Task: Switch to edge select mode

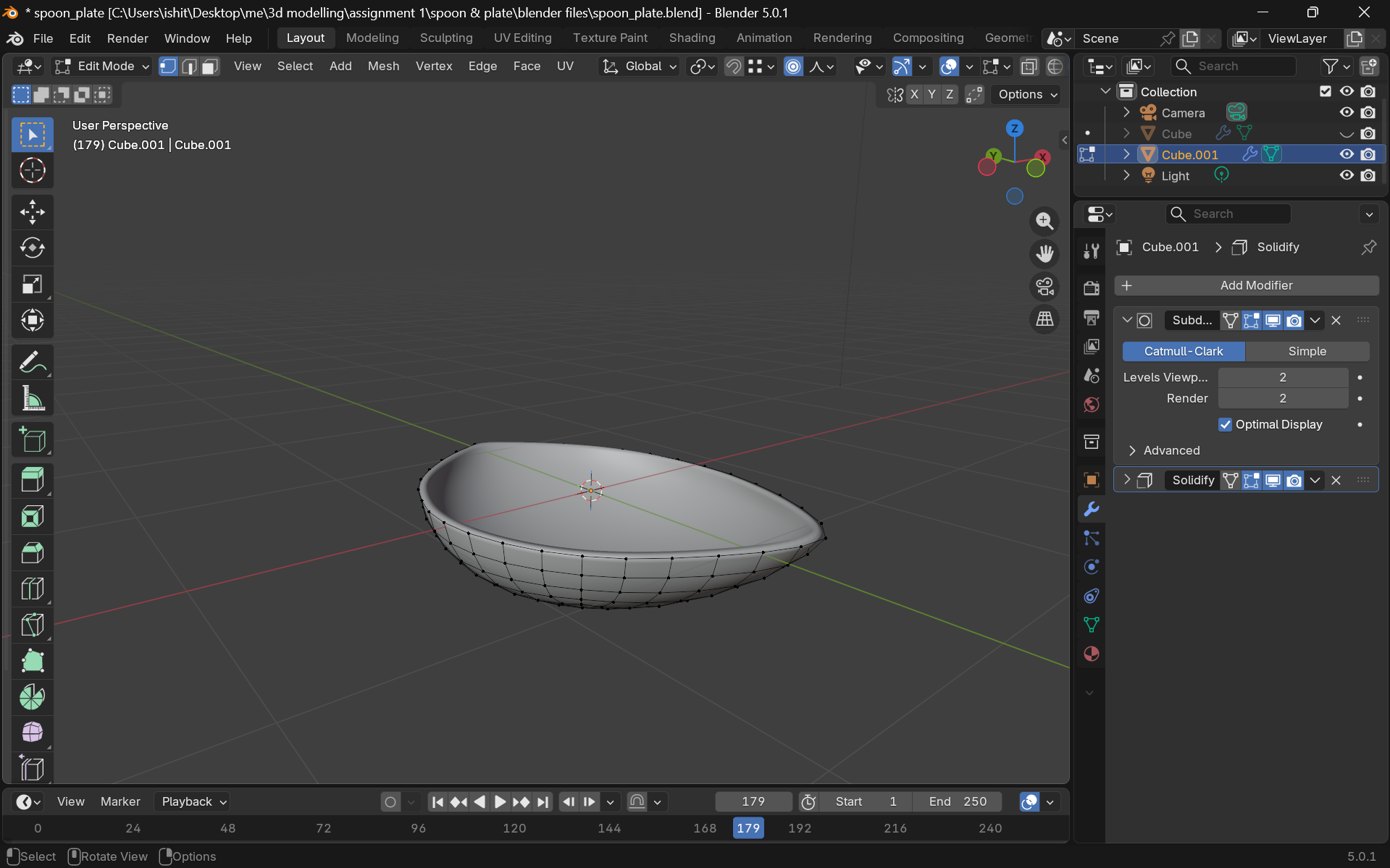Action: click(189, 67)
